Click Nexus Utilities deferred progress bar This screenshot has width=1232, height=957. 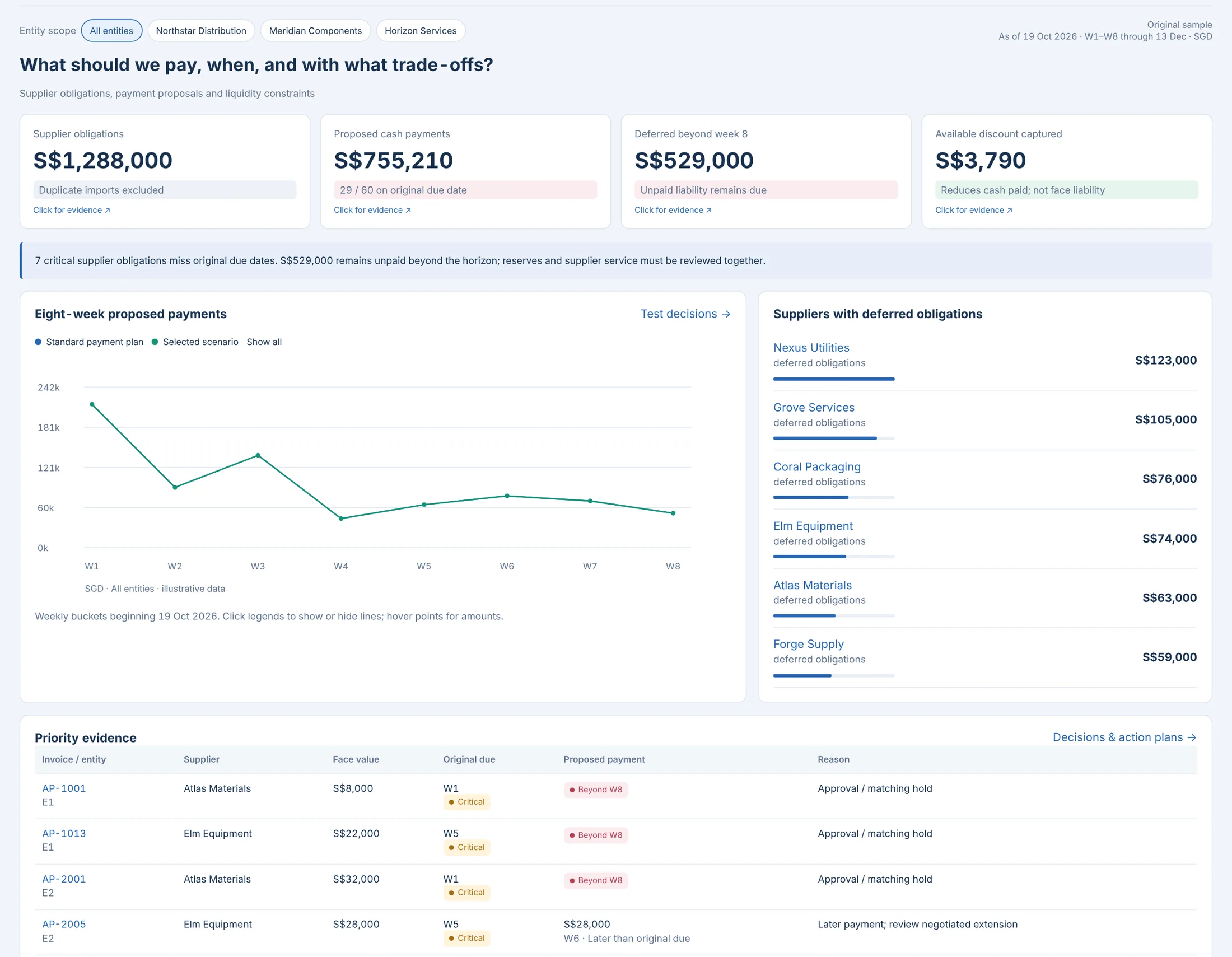coord(834,379)
